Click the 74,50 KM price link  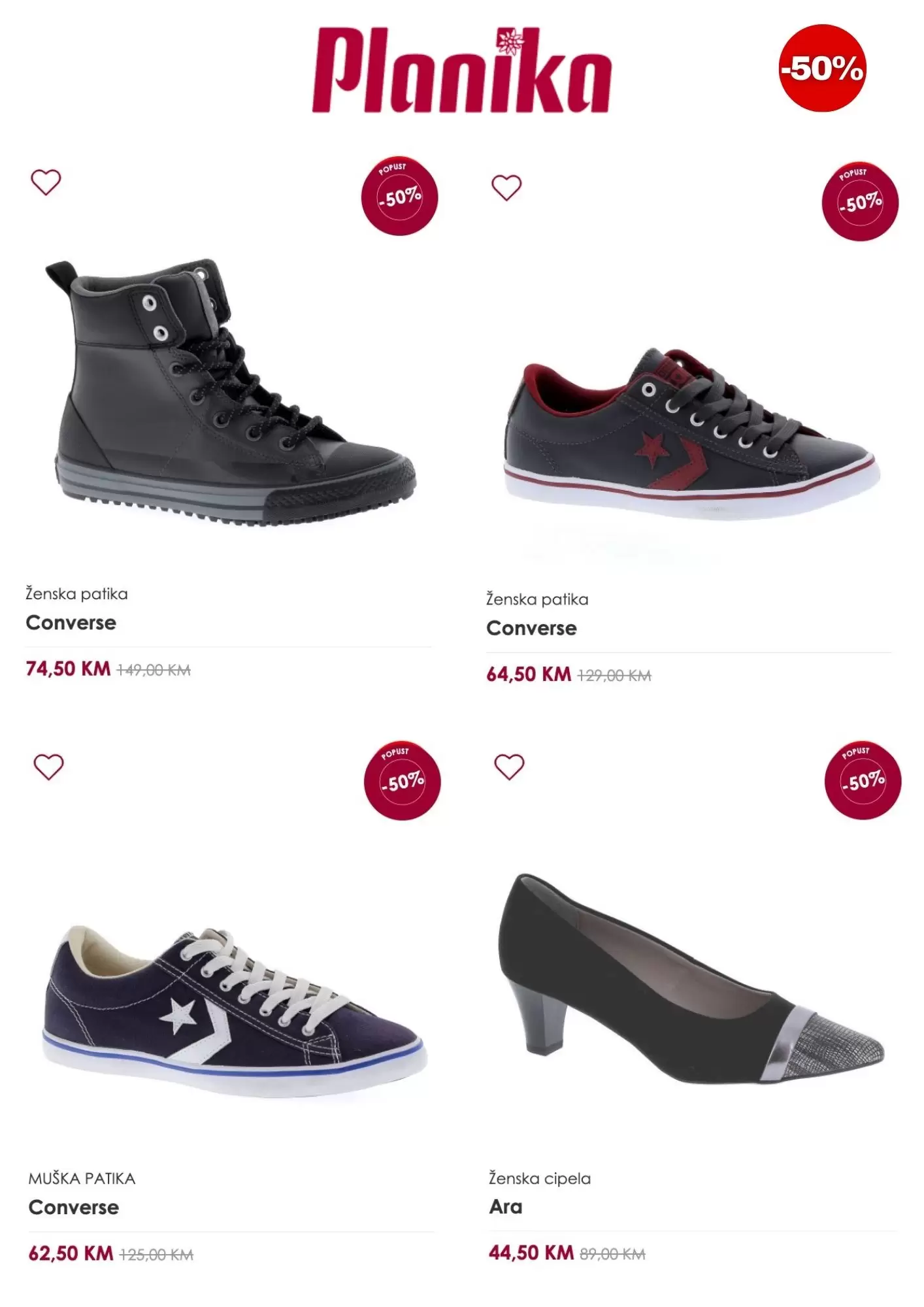[65, 670]
